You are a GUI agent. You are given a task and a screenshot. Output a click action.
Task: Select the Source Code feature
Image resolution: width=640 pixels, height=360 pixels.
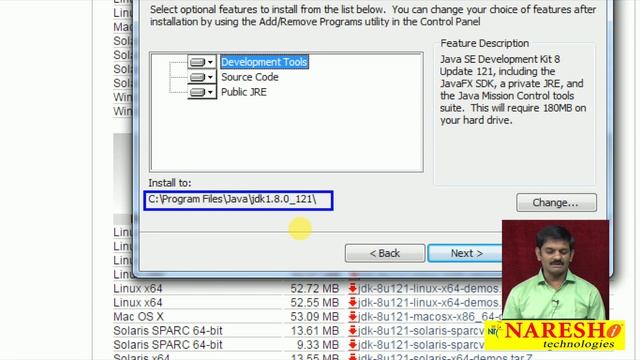249,77
